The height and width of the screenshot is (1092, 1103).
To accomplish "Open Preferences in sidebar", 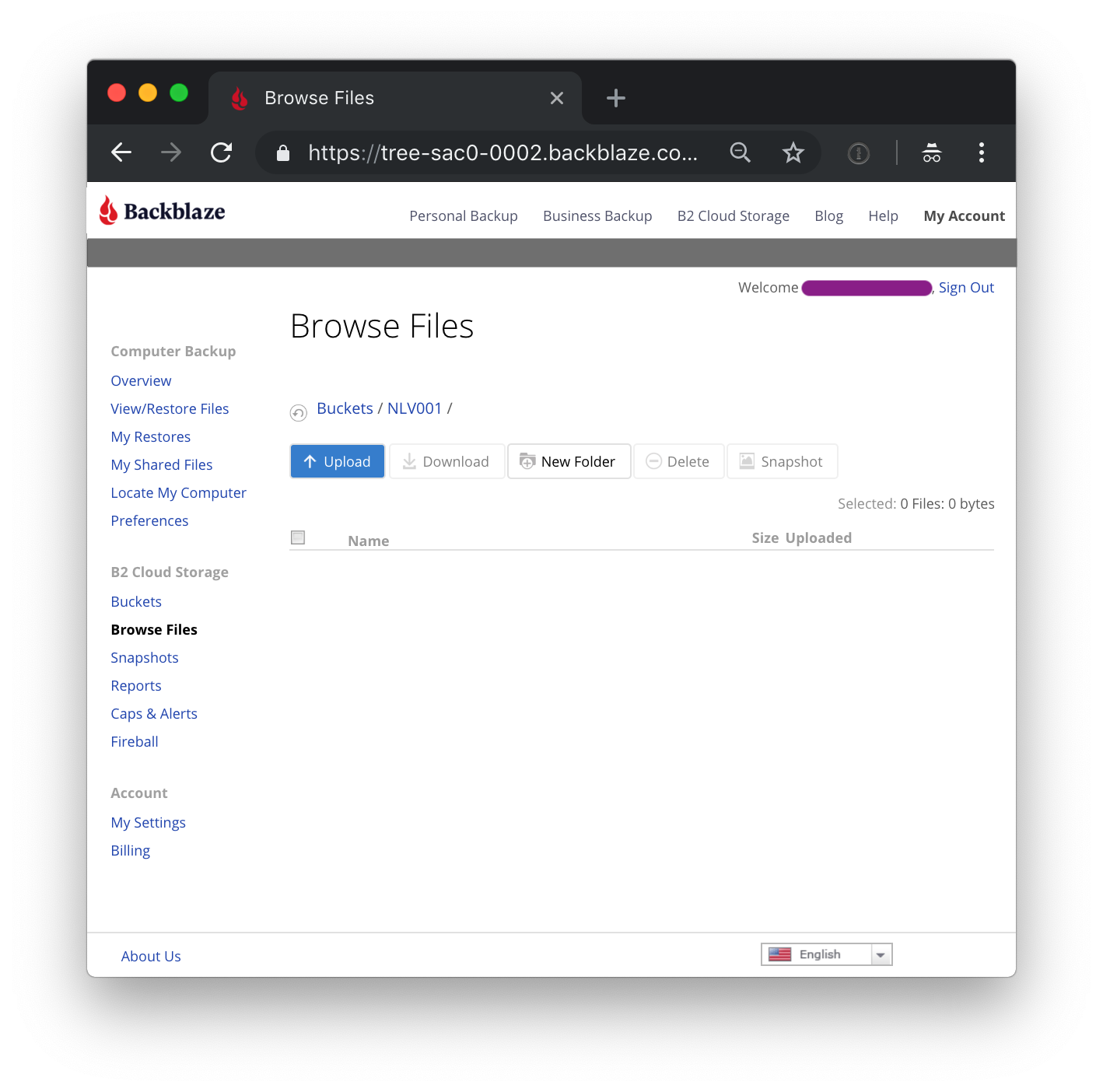I will pos(149,521).
